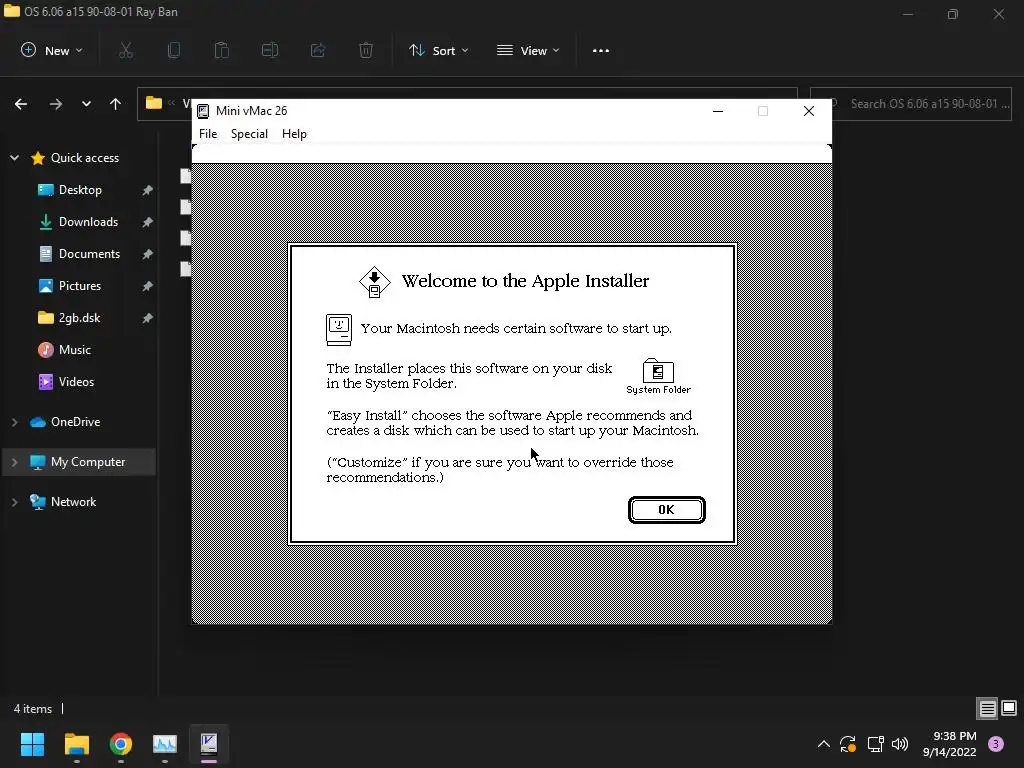
Task: Open Google Chrome from the taskbar
Action: (121, 744)
